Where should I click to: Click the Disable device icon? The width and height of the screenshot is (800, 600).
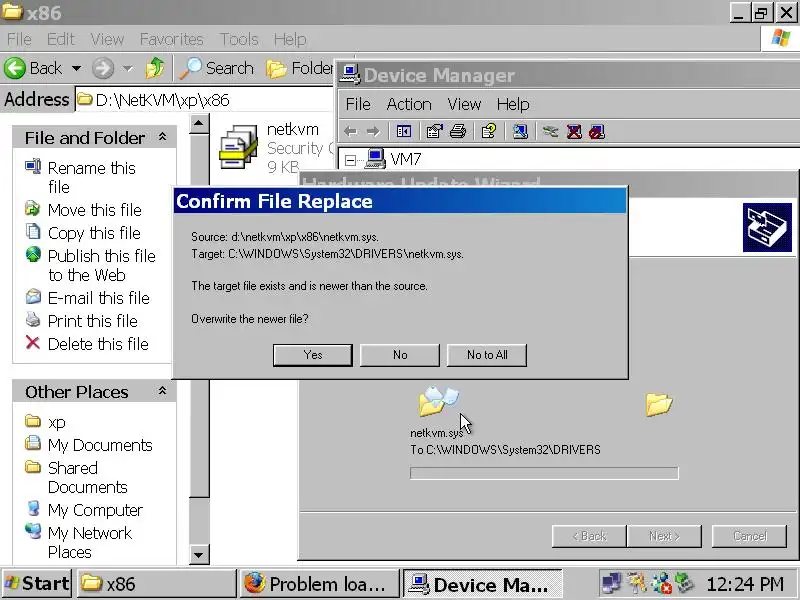click(597, 132)
